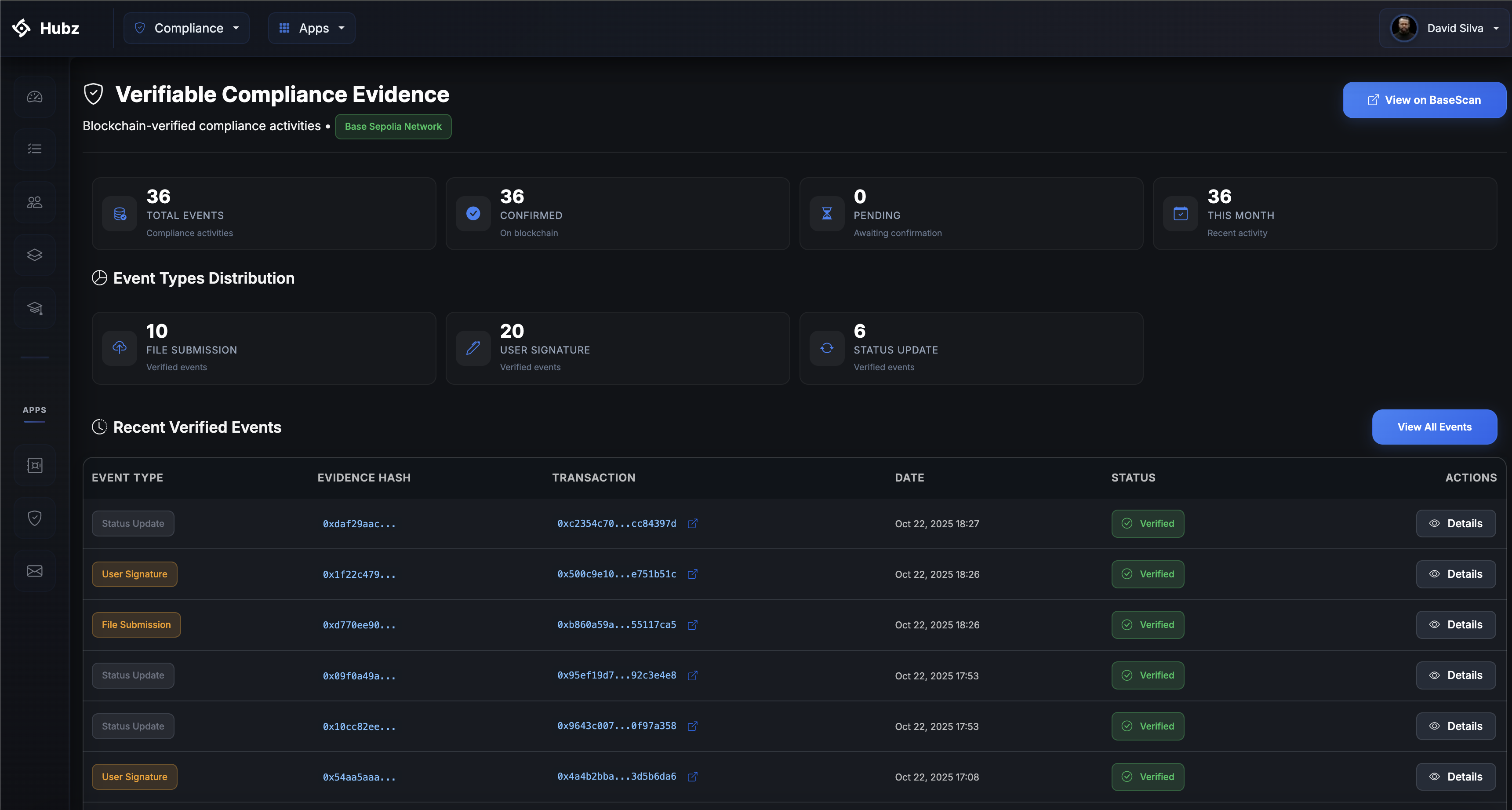Select the File Submission event type badge
This screenshot has width=1512, height=810.
point(136,624)
